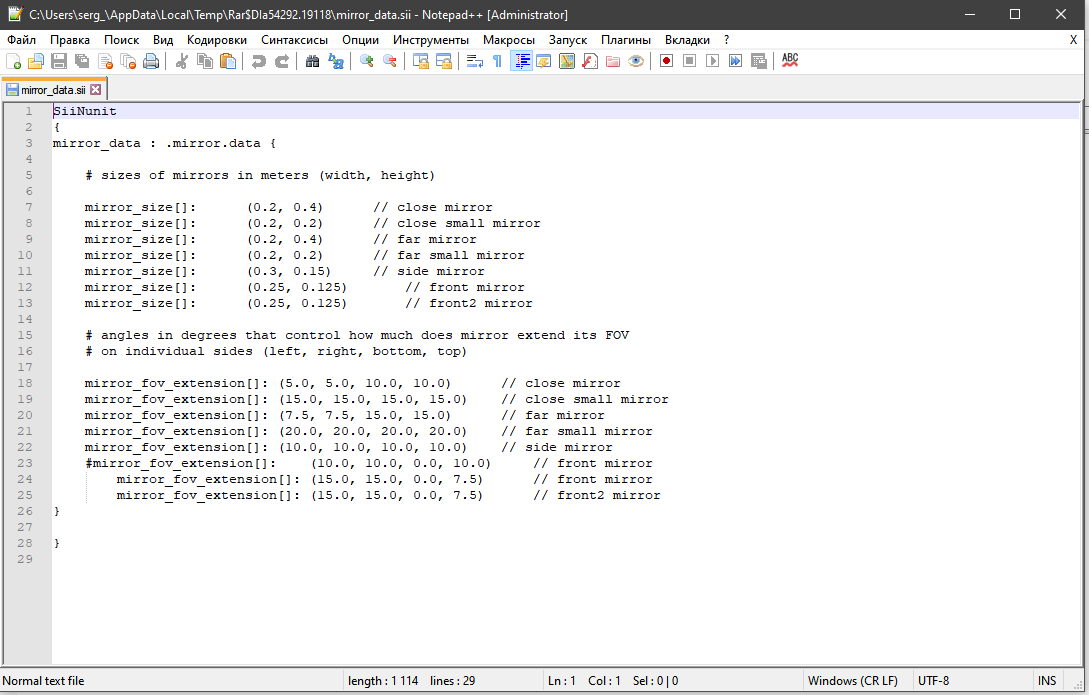
Task: Open the Вид menu
Action: point(163,40)
